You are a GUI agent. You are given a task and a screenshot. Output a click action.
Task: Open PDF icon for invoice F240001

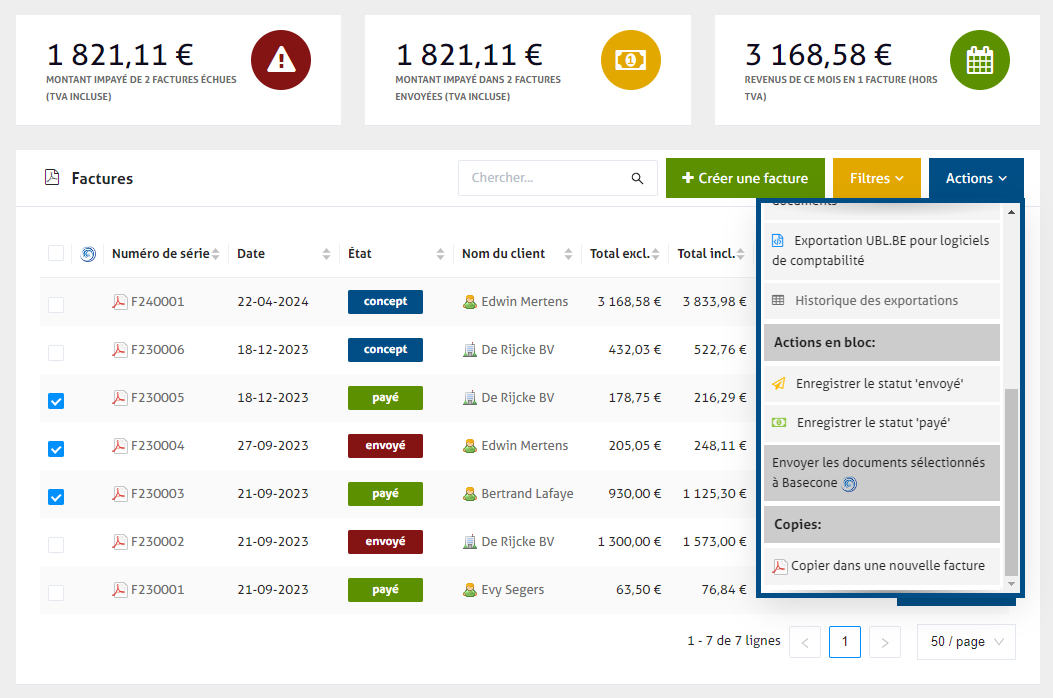point(120,302)
